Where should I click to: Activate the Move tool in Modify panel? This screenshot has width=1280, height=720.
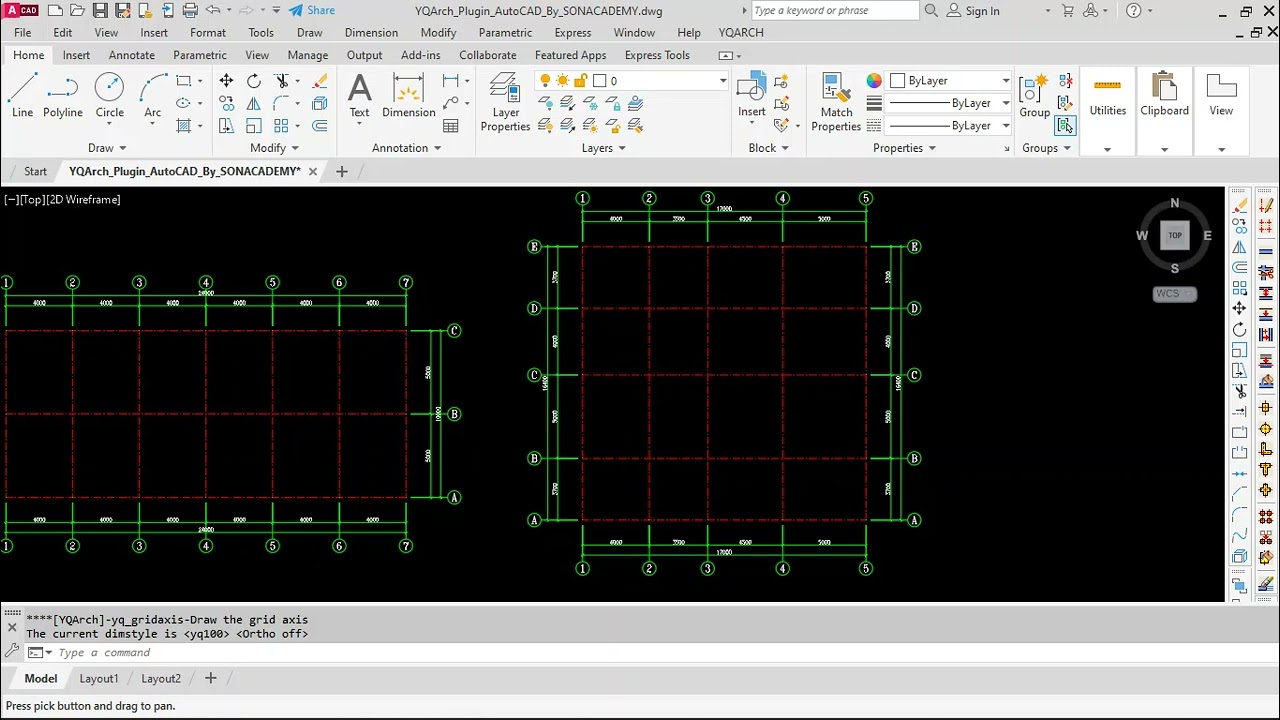click(226, 81)
